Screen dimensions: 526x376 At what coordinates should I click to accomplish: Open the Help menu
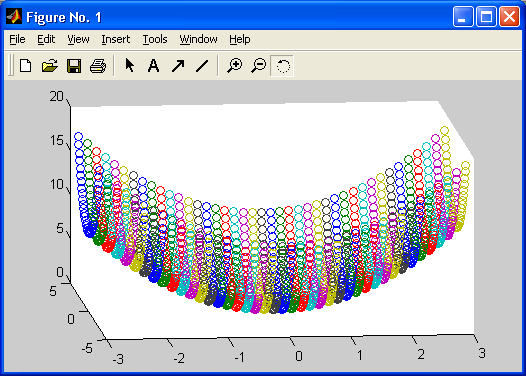tap(240, 39)
